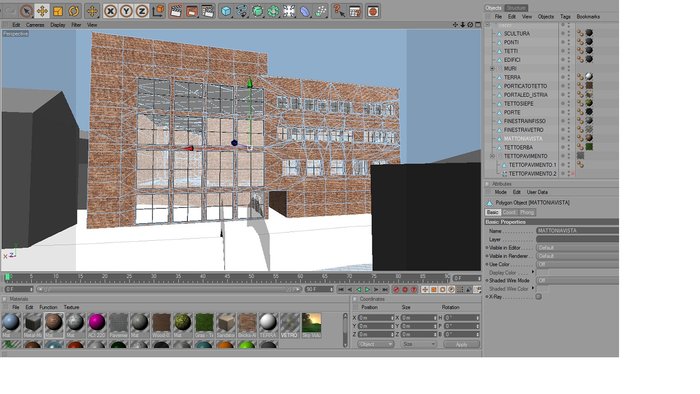700x394 pixels.
Task: Open the spline tools icon
Action: pos(242,11)
